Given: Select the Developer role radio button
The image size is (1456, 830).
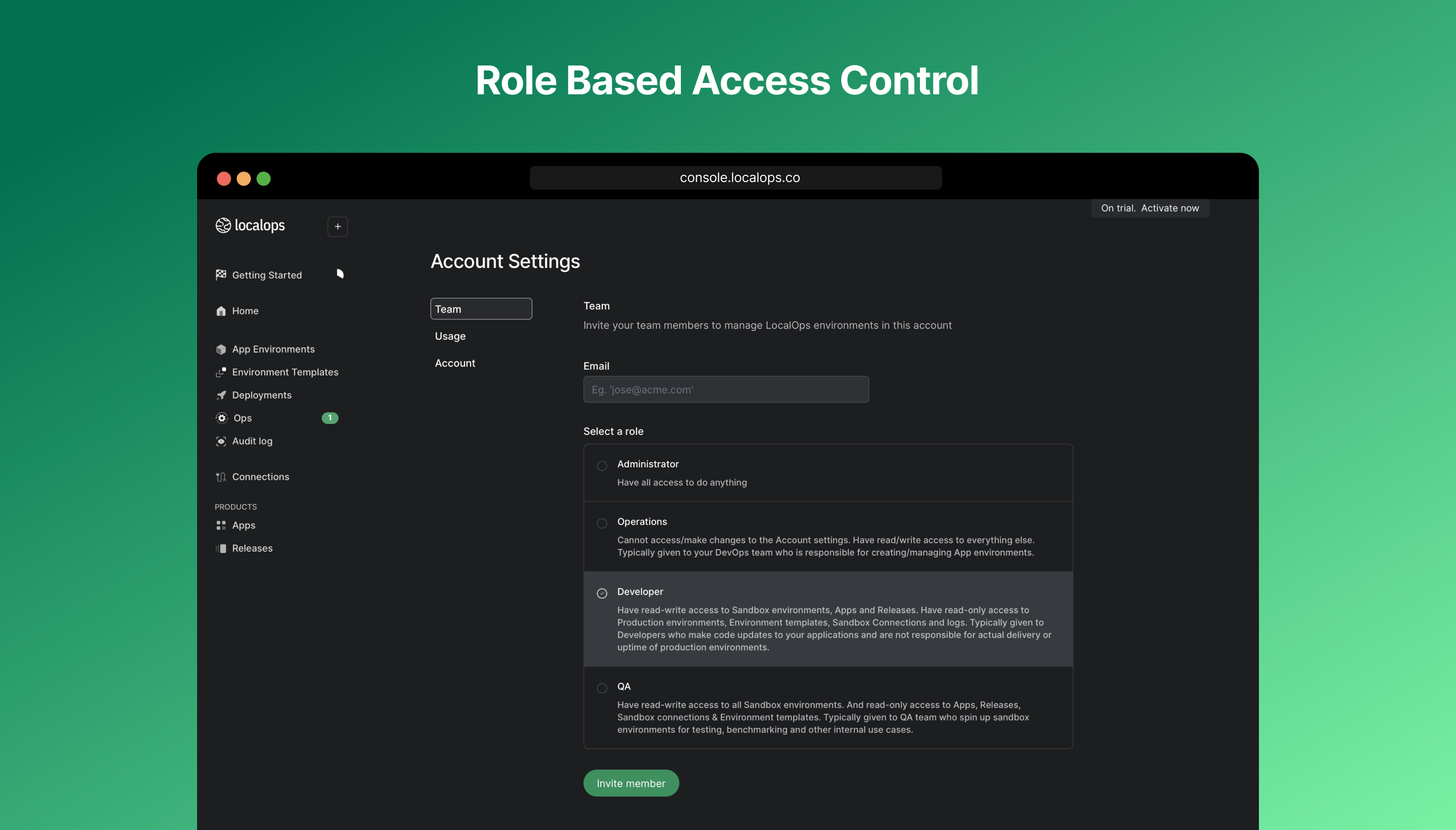Looking at the screenshot, I should coord(602,593).
